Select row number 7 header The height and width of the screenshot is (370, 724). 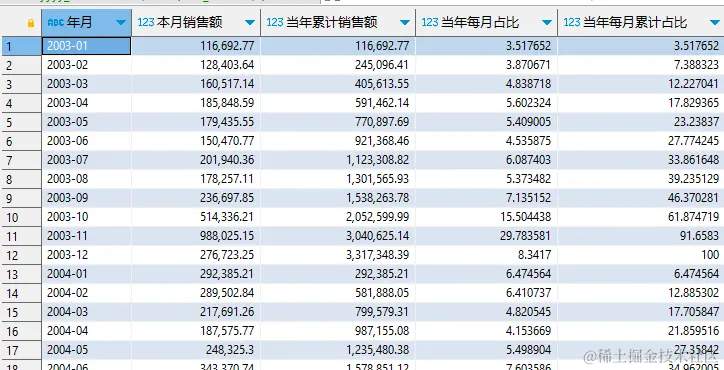[21, 160]
